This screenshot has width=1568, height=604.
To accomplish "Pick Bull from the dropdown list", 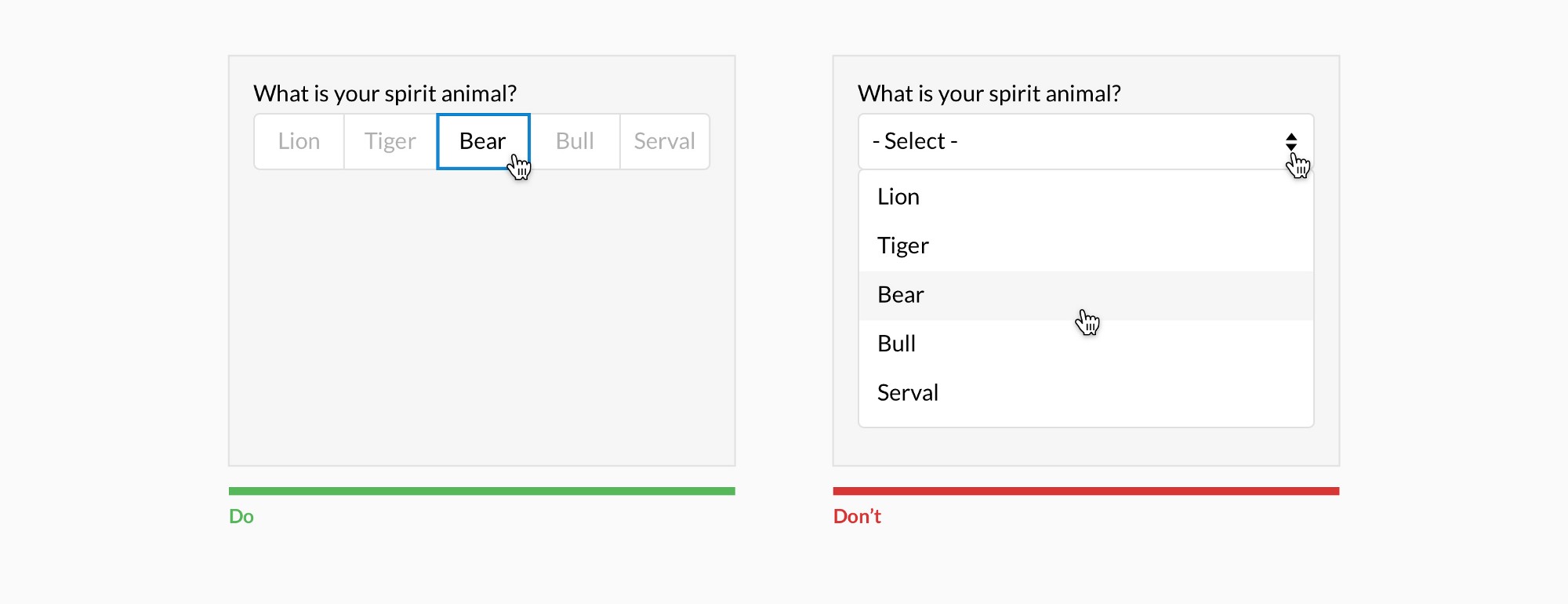I will pyautogui.click(x=896, y=344).
